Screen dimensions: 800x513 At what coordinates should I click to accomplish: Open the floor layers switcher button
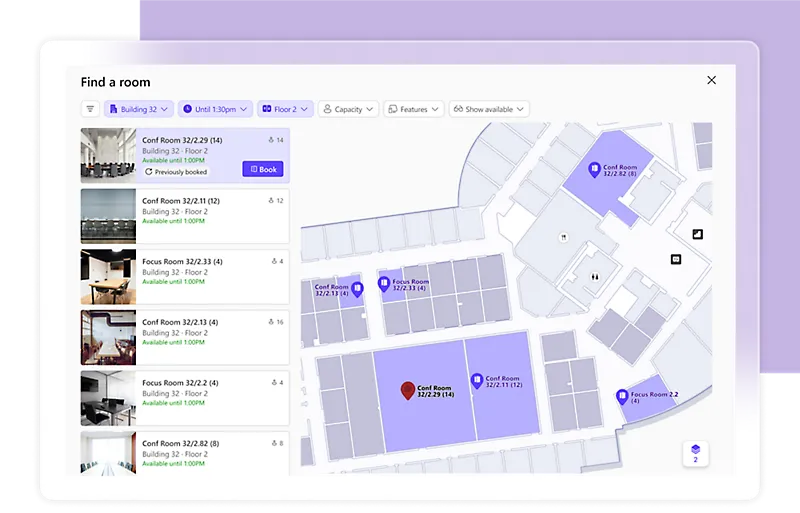[x=695, y=453]
